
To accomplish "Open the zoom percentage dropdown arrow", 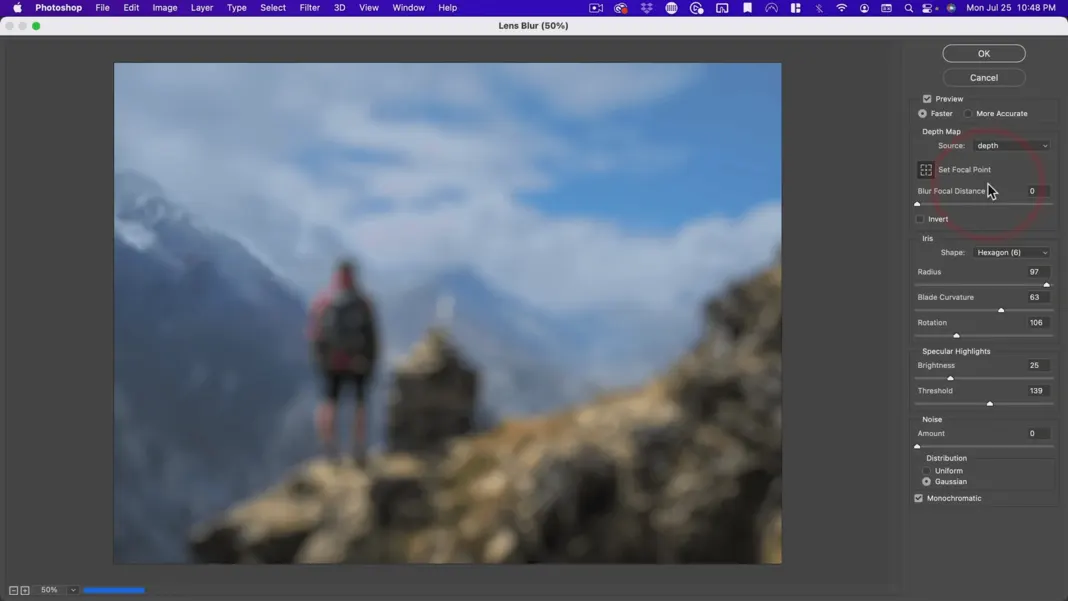I will (73, 590).
